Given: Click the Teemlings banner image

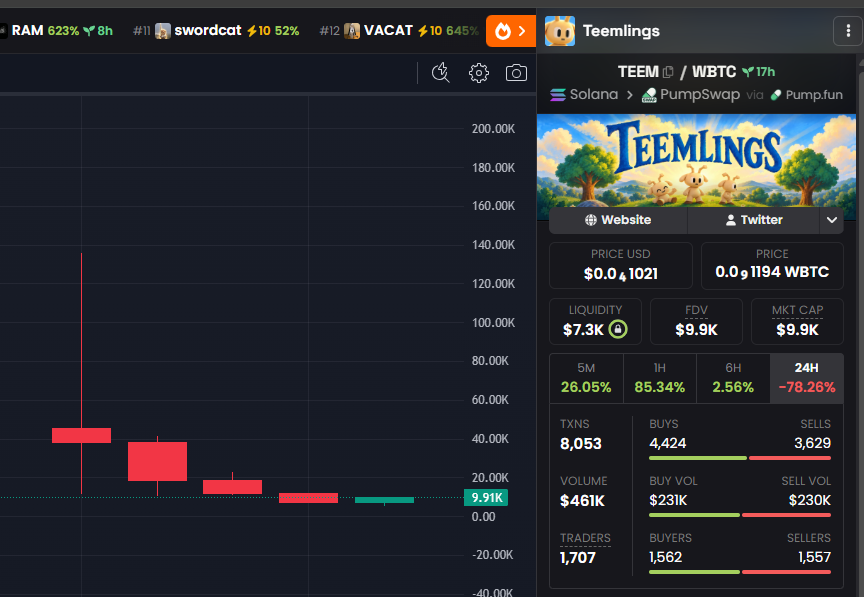Looking at the screenshot, I should [x=696, y=160].
